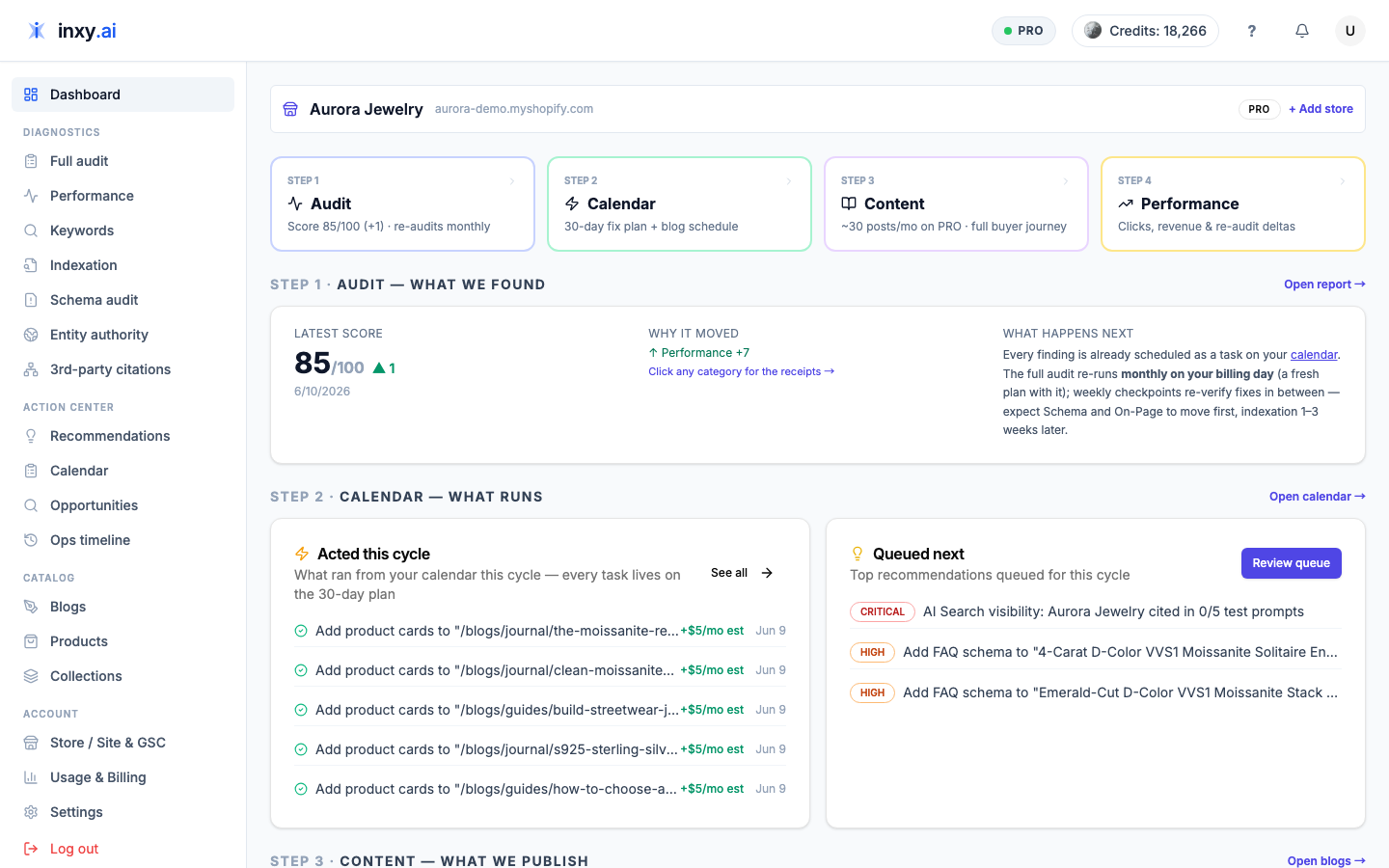The width and height of the screenshot is (1389, 868).
Task: Click the Collections layers icon
Action: coord(31,676)
